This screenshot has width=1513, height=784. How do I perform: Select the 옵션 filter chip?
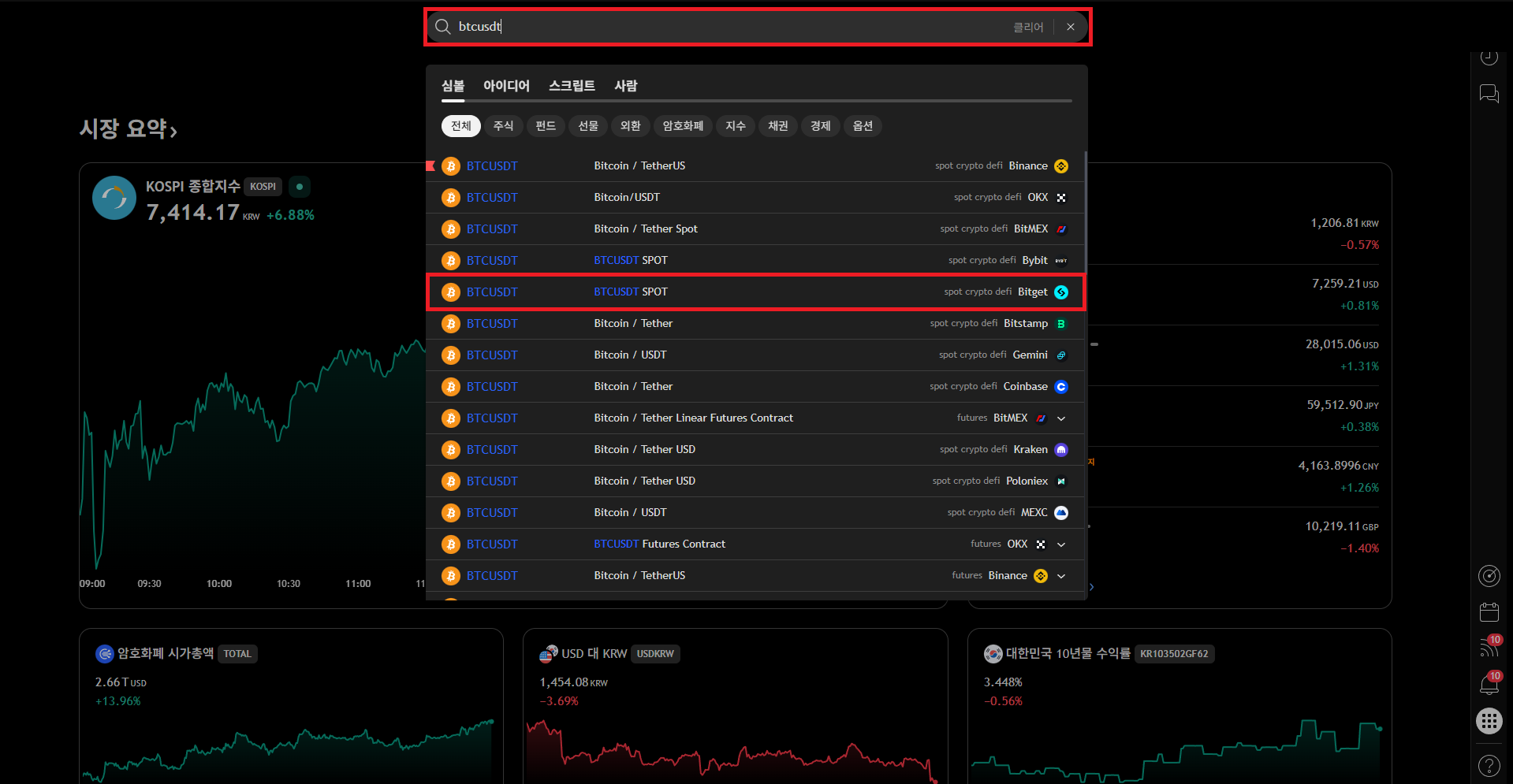[863, 126]
